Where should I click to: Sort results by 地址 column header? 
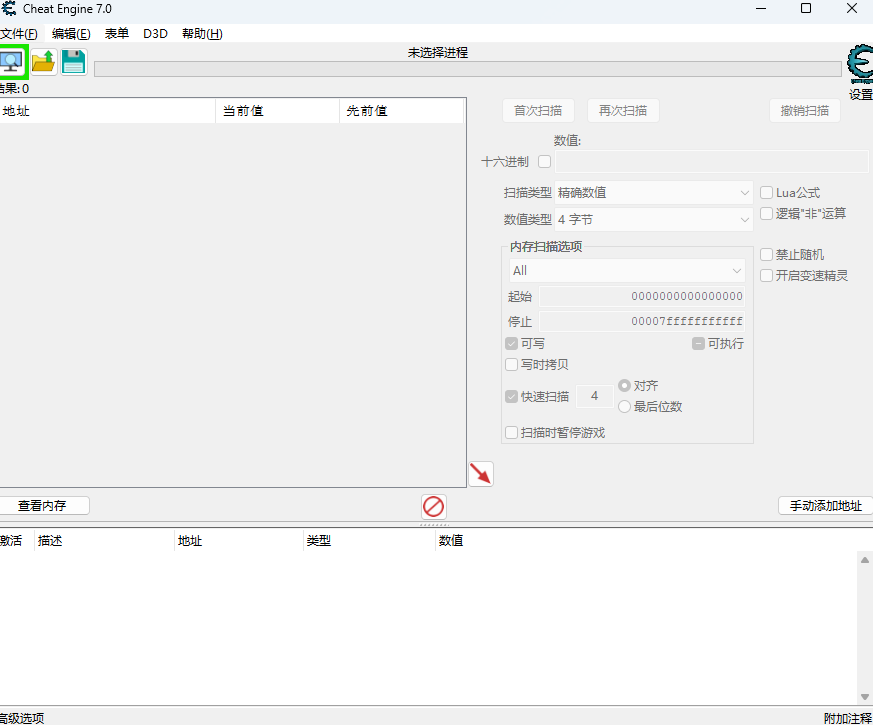click(107, 111)
